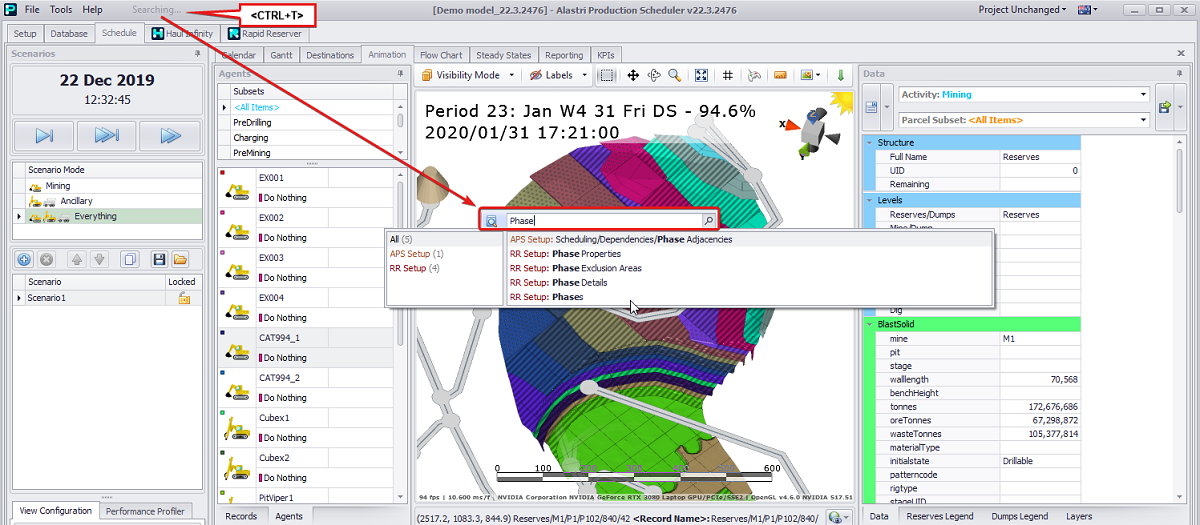Collapse the Structure section in Data panel

coord(868,143)
